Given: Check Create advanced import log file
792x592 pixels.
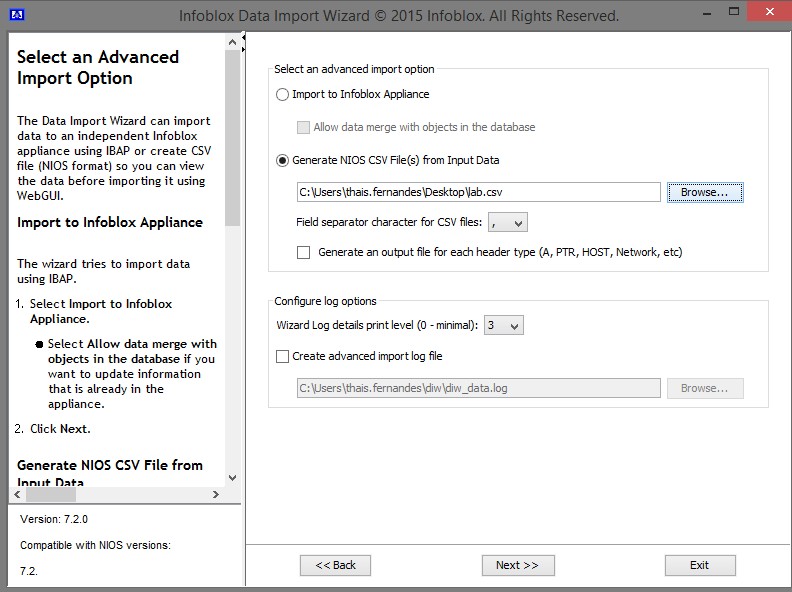Looking at the screenshot, I should tap(282, 356).
